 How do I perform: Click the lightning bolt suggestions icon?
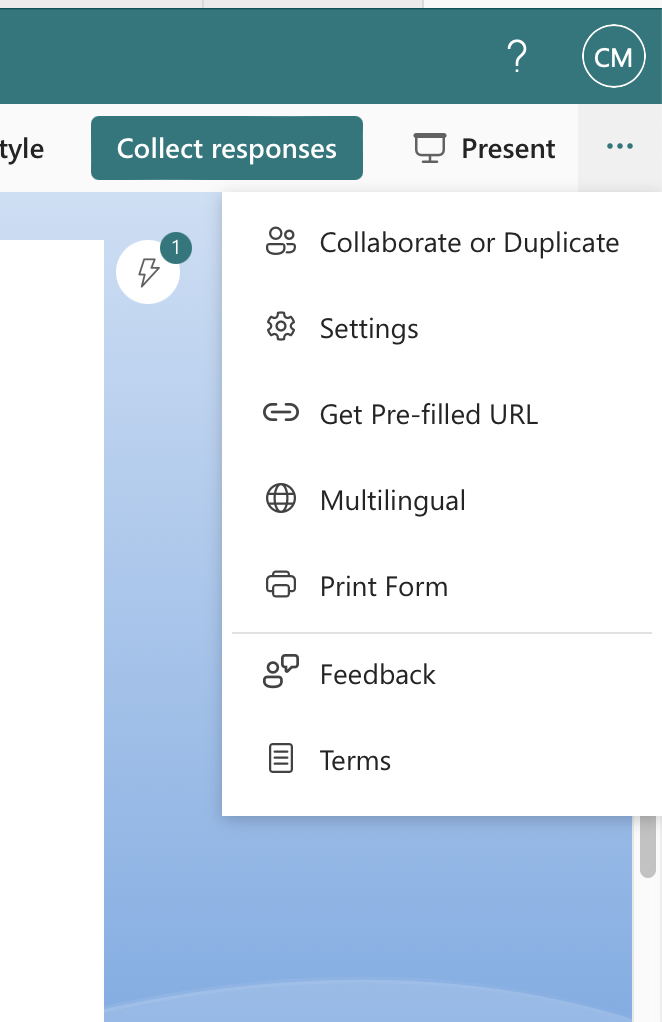pos(148,272)
